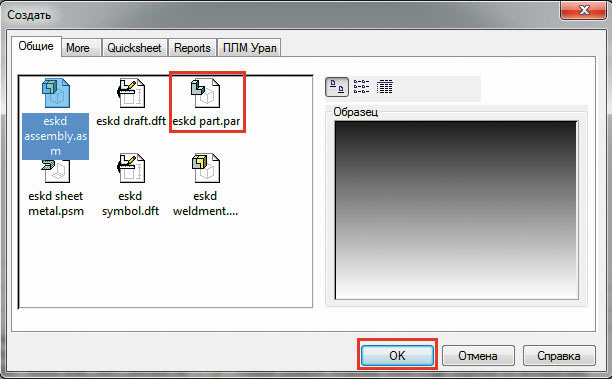Open the More tab
Image resolution: width=612 pixels, height=379 pixels.
pyautogui.click(x=78, y=48)
